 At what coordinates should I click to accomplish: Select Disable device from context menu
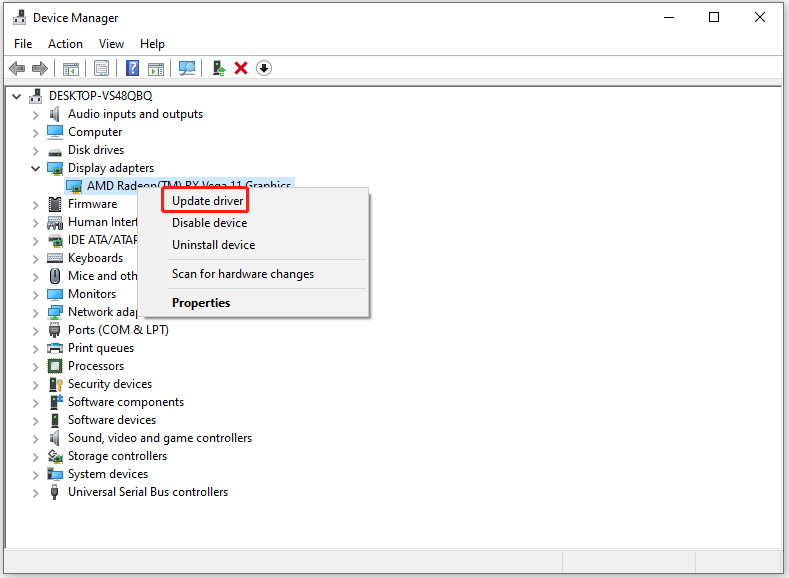pyautogui.click(x=209, y=223)
